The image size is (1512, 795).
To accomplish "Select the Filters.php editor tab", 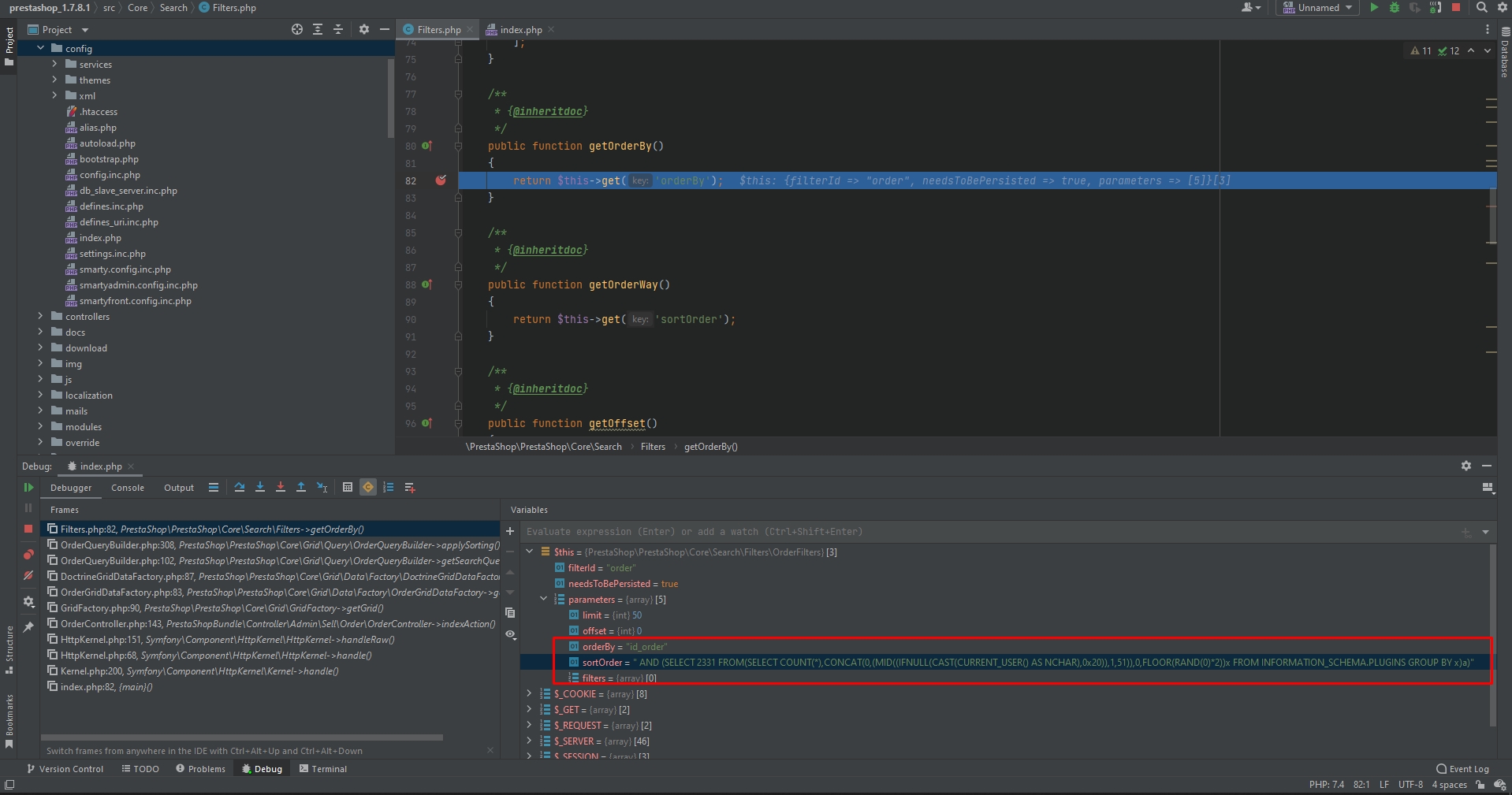I will (x=438, y=29).
